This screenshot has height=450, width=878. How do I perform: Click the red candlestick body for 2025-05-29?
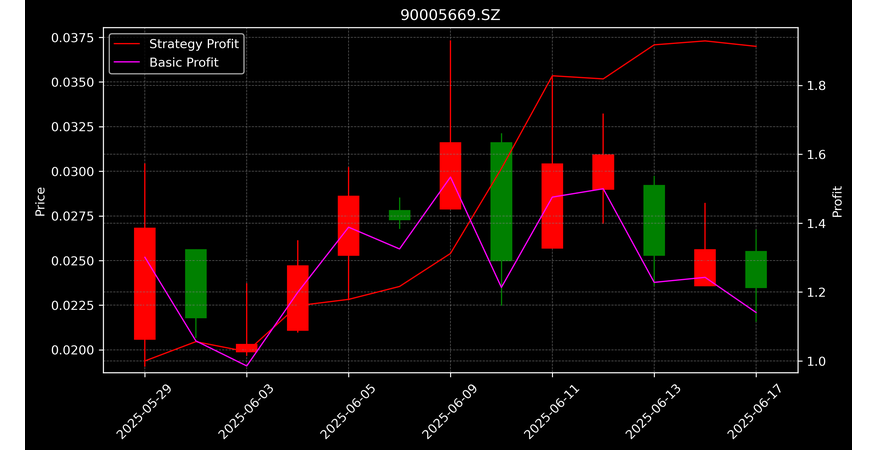[x=145, y=284]
